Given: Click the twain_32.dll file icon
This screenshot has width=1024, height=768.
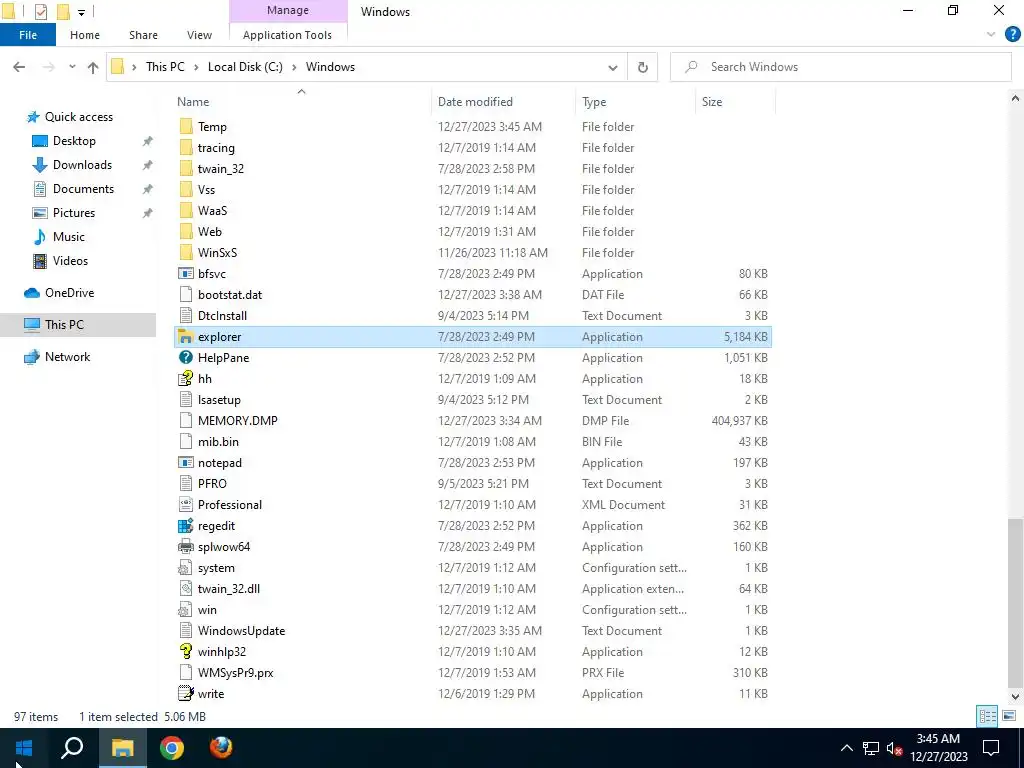Looking at the screenshot, I should pyautogui.click(x=185, y=588).
